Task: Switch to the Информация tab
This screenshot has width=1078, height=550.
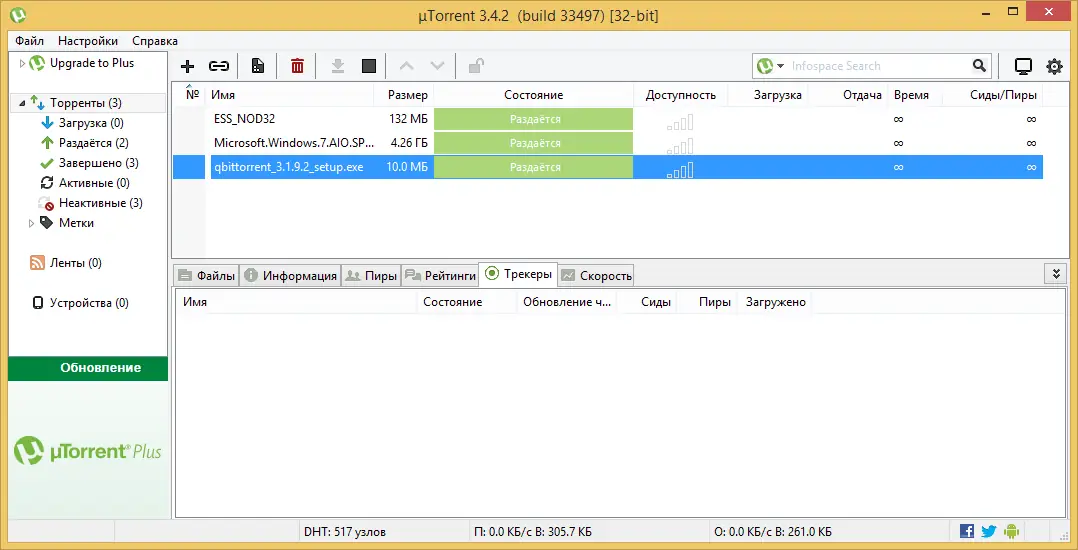Action: pyautogui.click(x=291, y=276)
